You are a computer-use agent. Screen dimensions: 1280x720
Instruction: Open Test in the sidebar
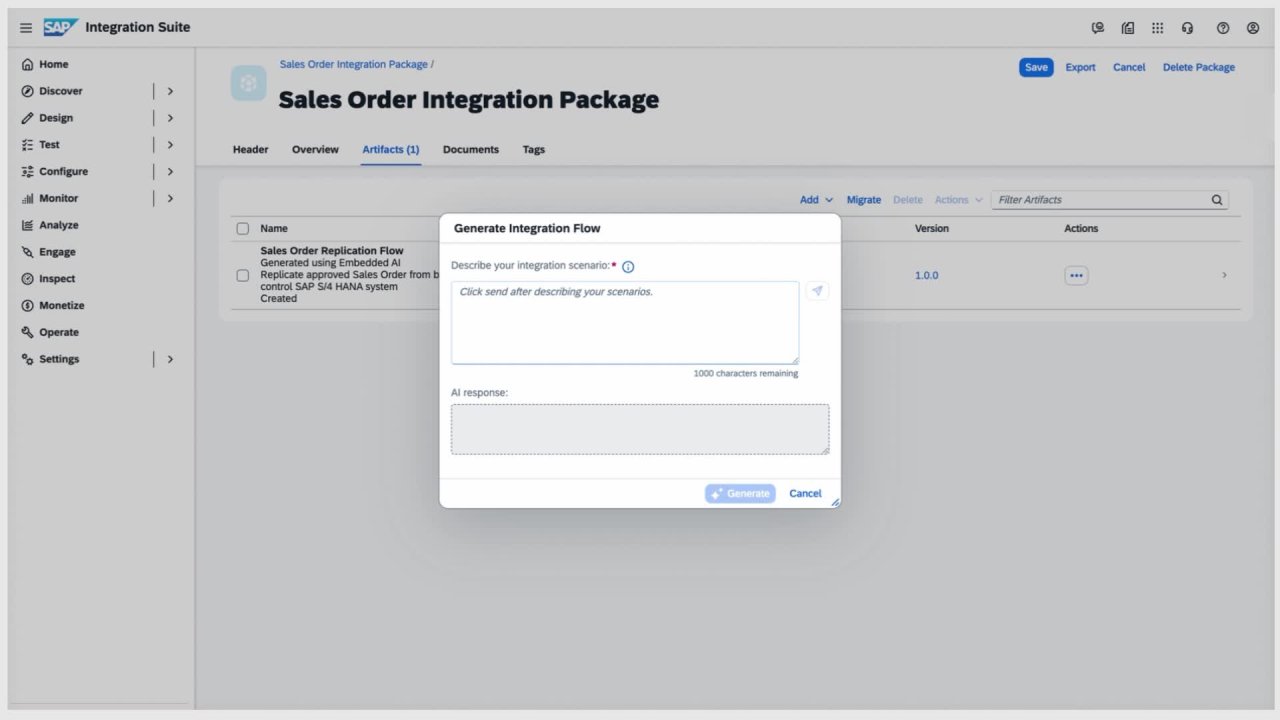pos(49,145)
